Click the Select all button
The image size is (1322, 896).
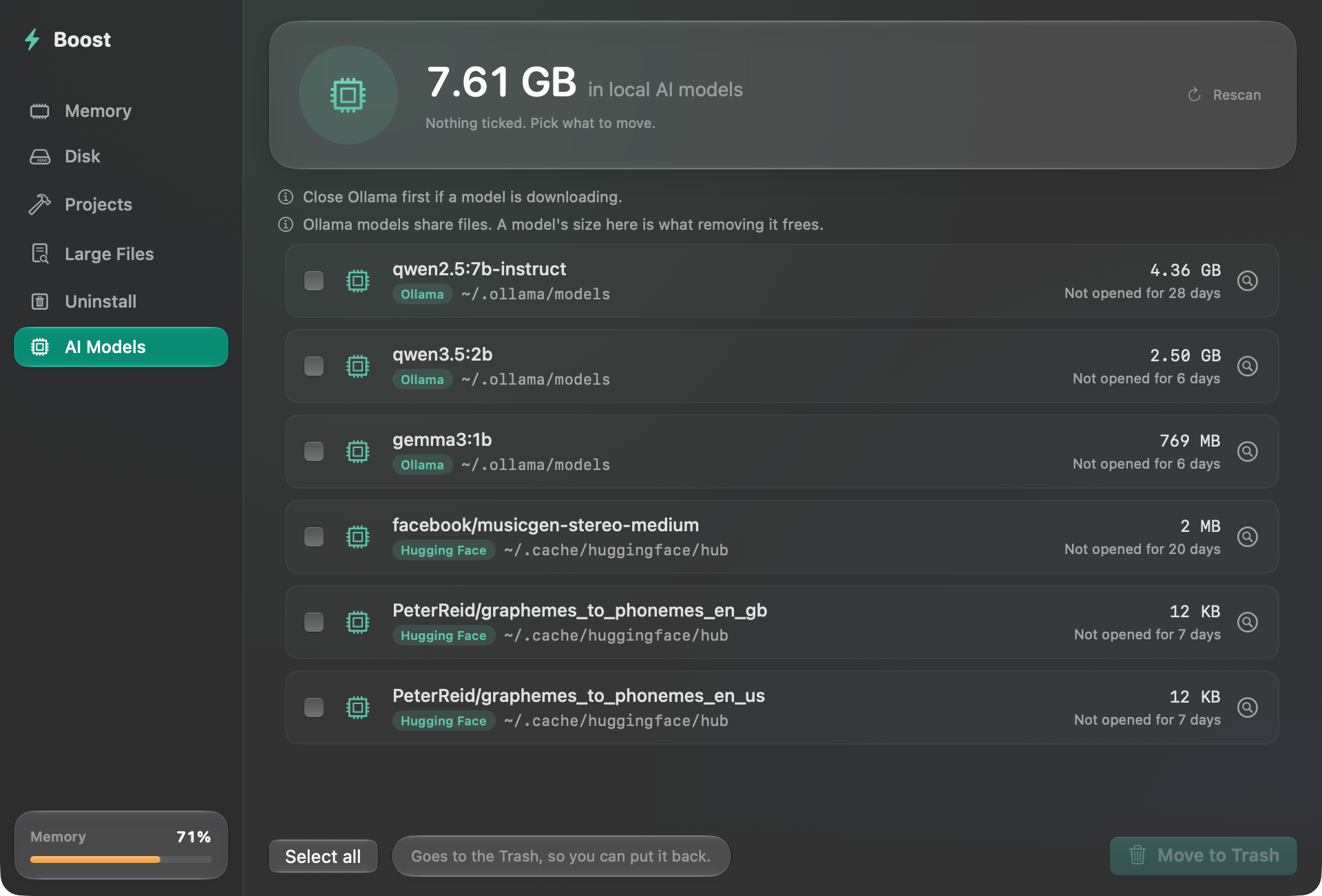(x=323, y=856)
